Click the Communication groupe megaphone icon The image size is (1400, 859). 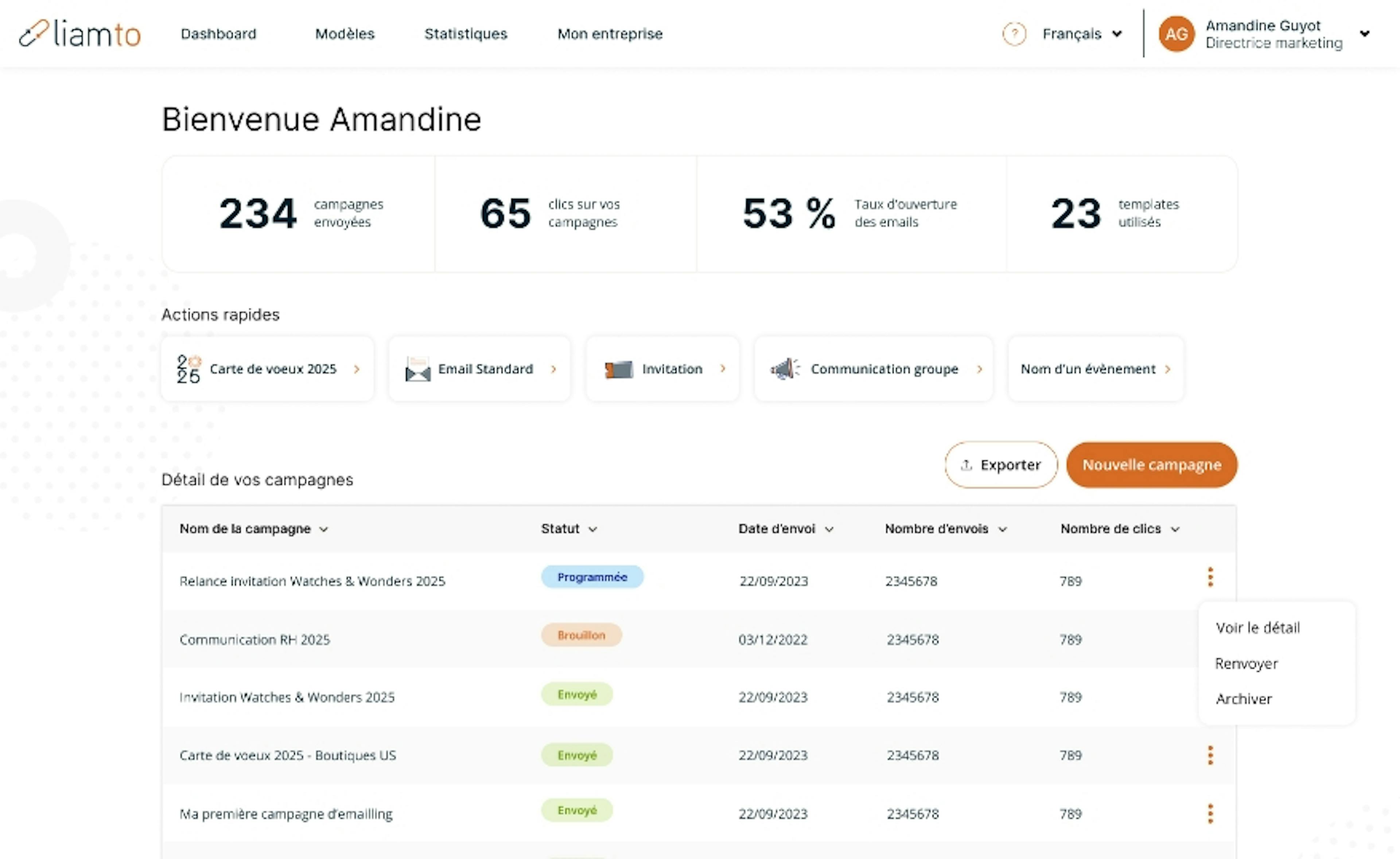coord(785,369)
